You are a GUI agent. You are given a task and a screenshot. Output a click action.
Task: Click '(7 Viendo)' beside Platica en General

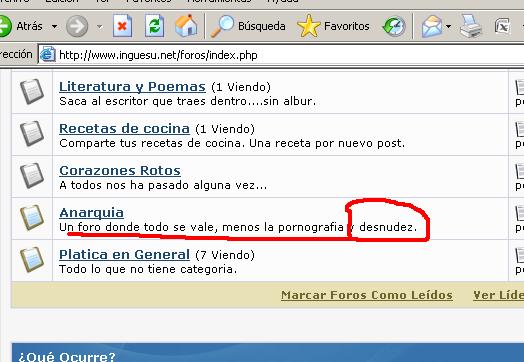pos(225,255)
